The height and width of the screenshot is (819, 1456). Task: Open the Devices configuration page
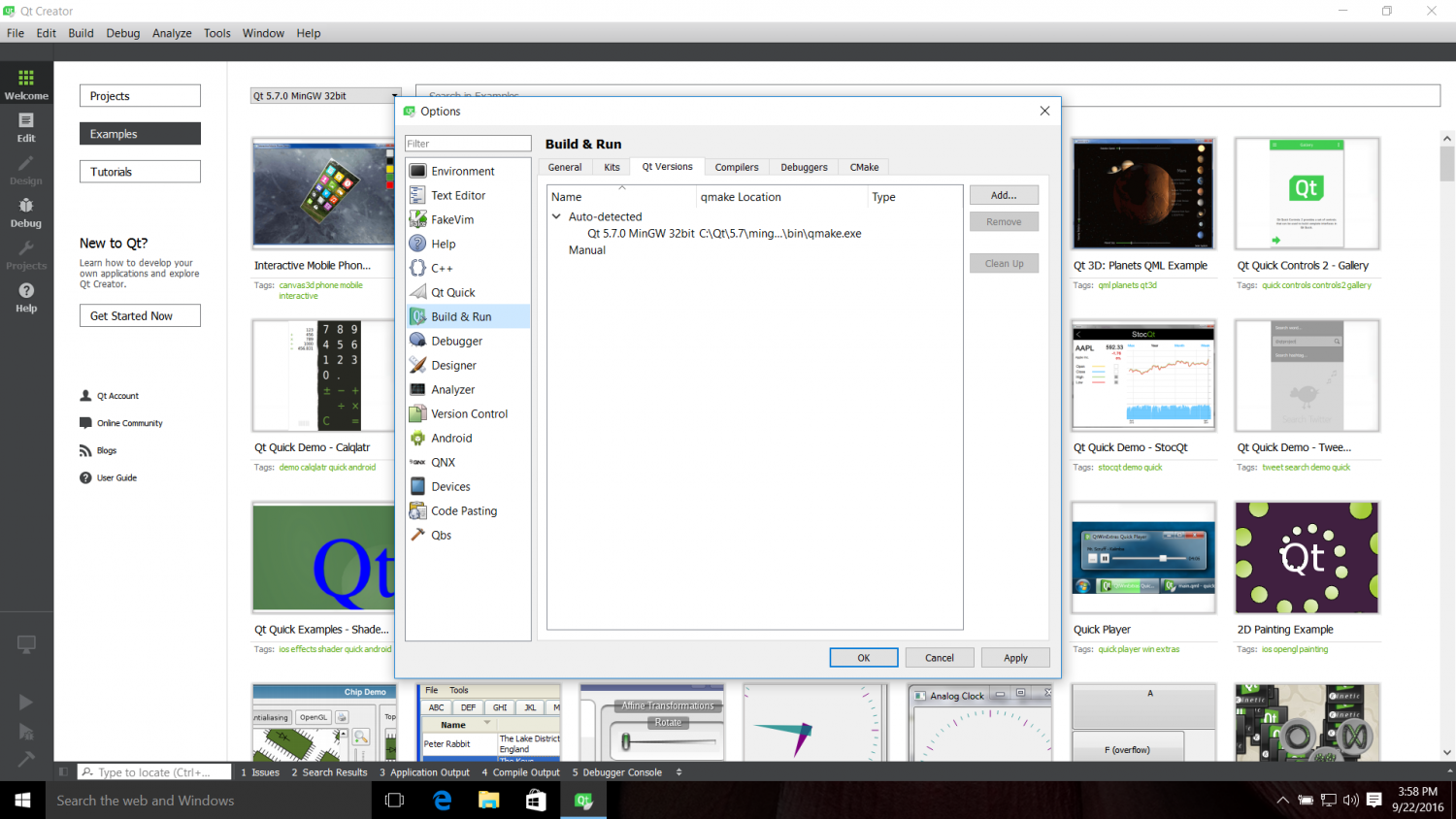450,486
